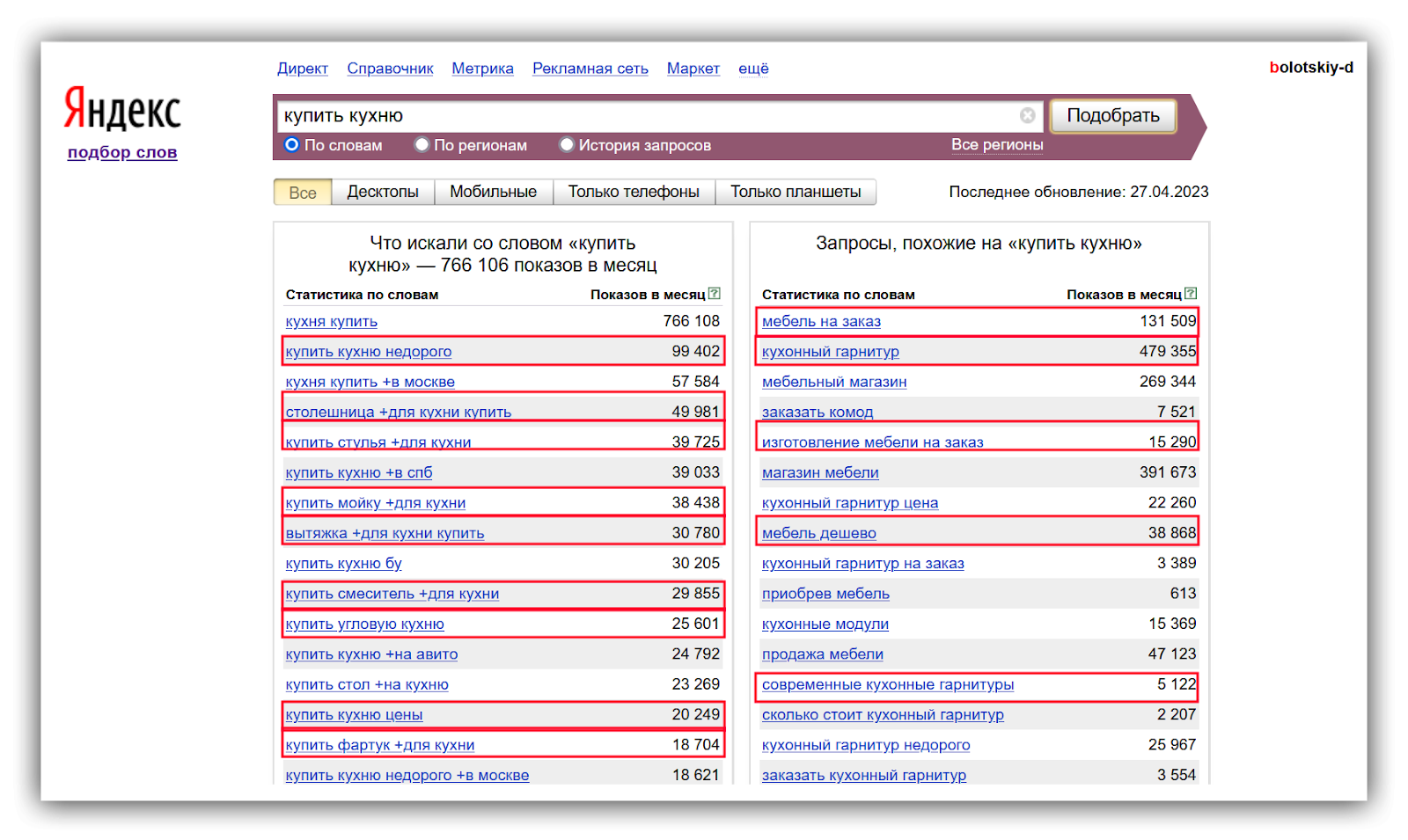
Task: Open query 'купить мойку +для кухни'
Action: (x=376, y=503)
